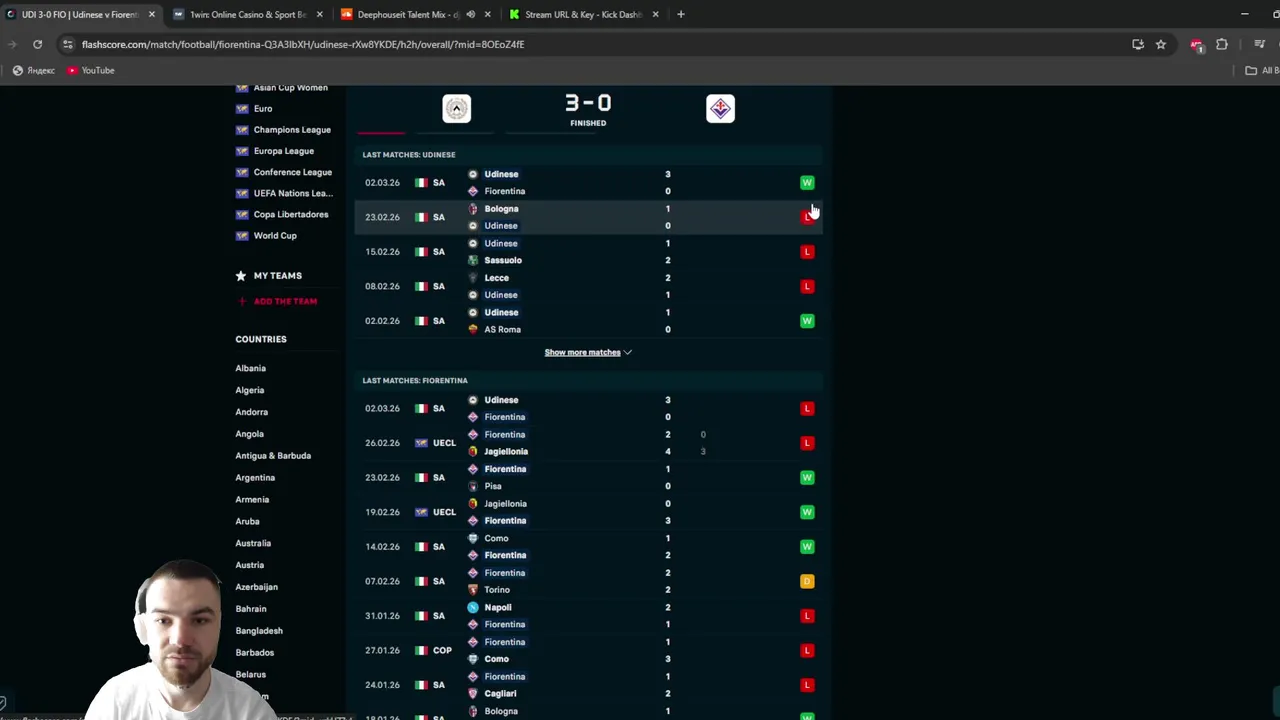Image resolution: width=1280 pixels, height=720 pixels.
Task: Open the Fiorentina vs Pisa 23.02.26 match
Action: tap(588, 478)
